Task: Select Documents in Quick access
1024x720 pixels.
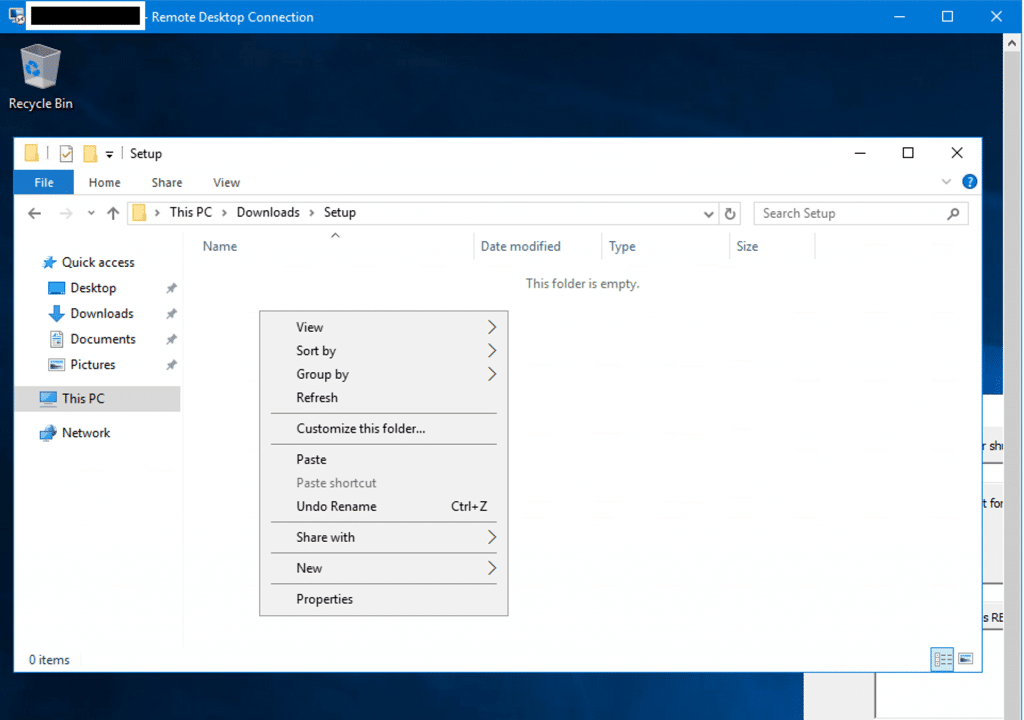Action: tap(102, 339)
